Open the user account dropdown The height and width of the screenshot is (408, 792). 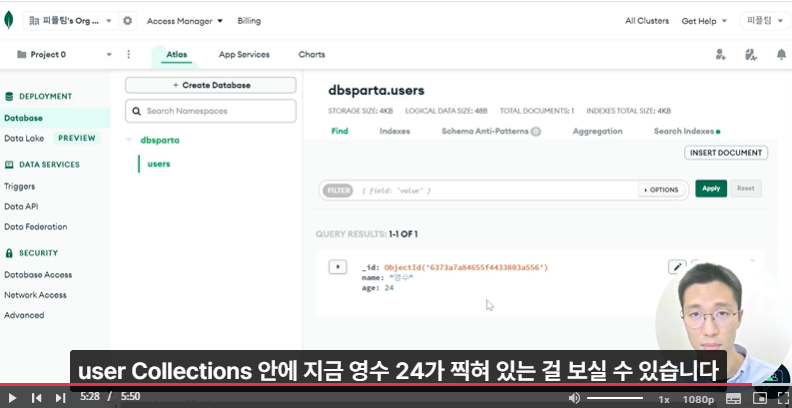tap(764, 21)
